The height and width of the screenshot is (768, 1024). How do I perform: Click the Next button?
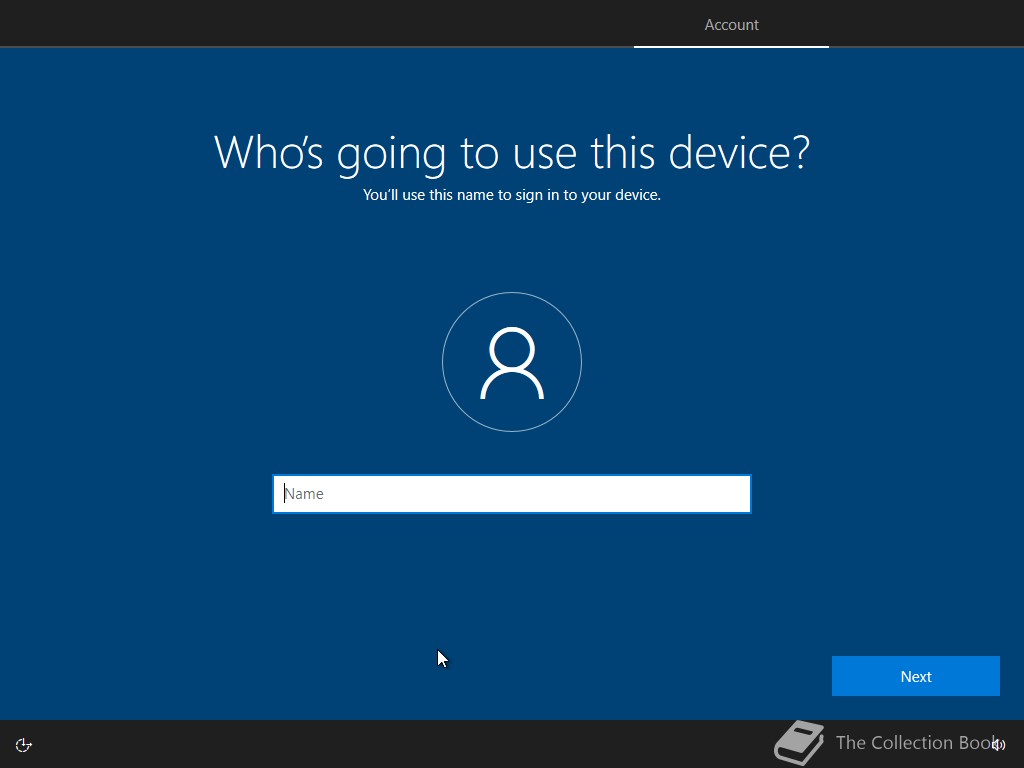pyautogui.click(x=916, y=676)
